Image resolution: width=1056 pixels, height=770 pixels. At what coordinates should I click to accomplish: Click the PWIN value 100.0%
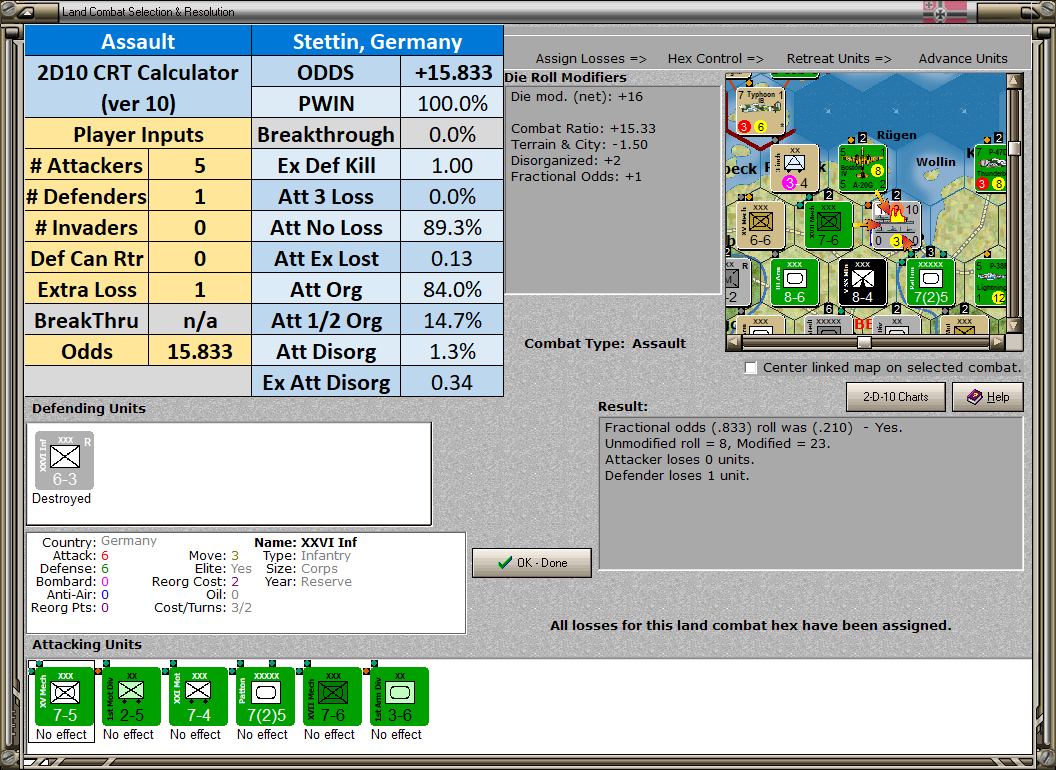[x=452, y=103]
